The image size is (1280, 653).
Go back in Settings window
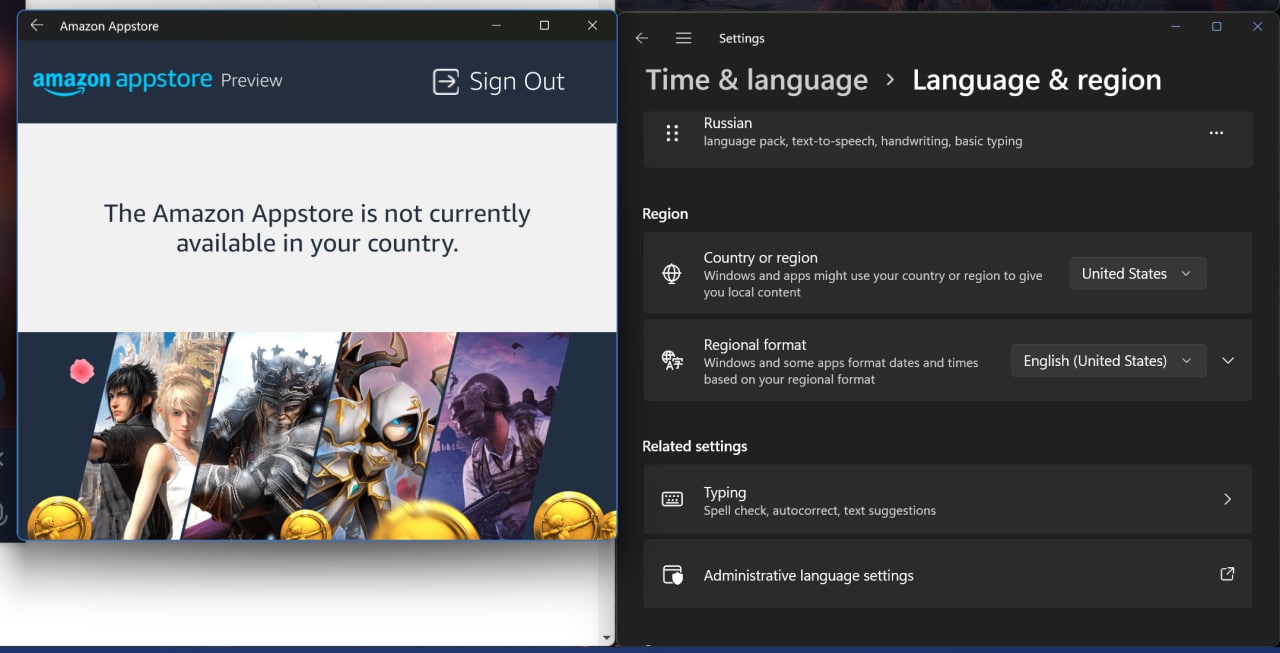642,38
